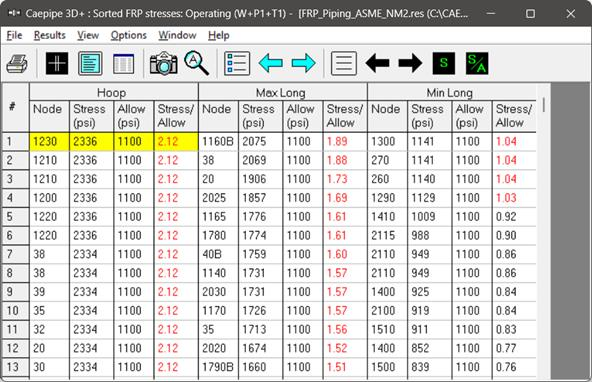This screenshot has width=592, height=382.
Task: Click the black right arrow icon
Action: [x=410, y=63]
